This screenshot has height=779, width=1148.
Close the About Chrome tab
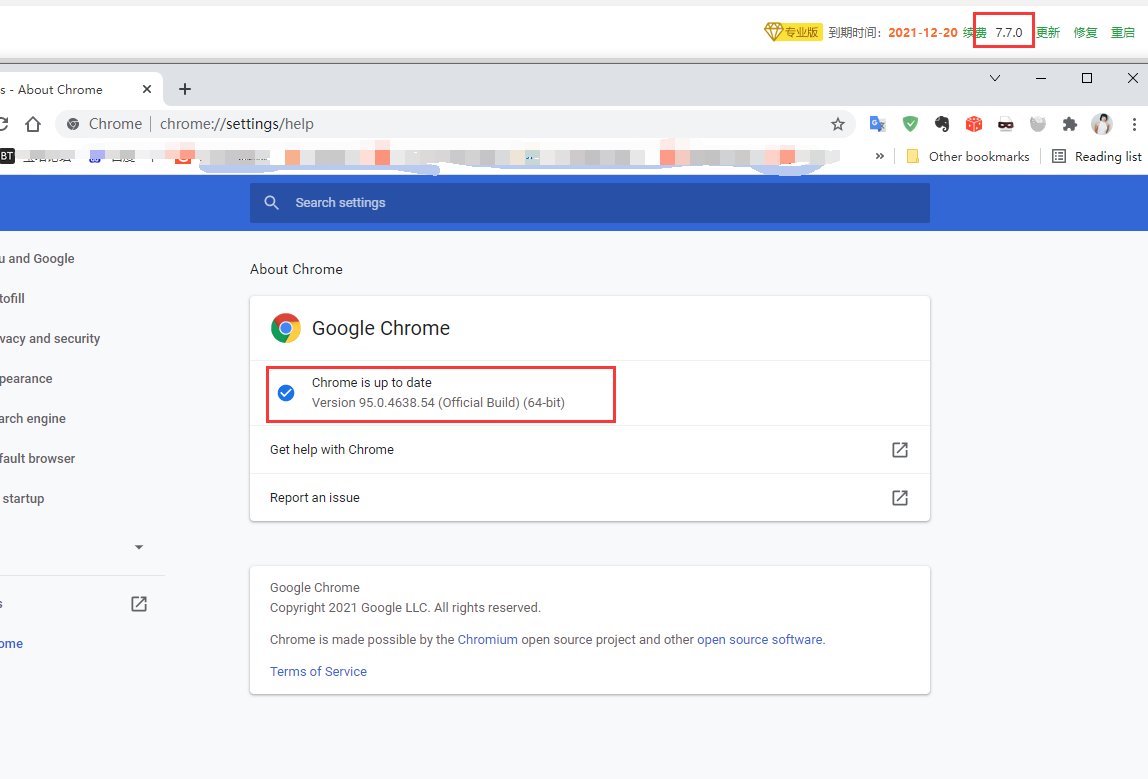146,89
